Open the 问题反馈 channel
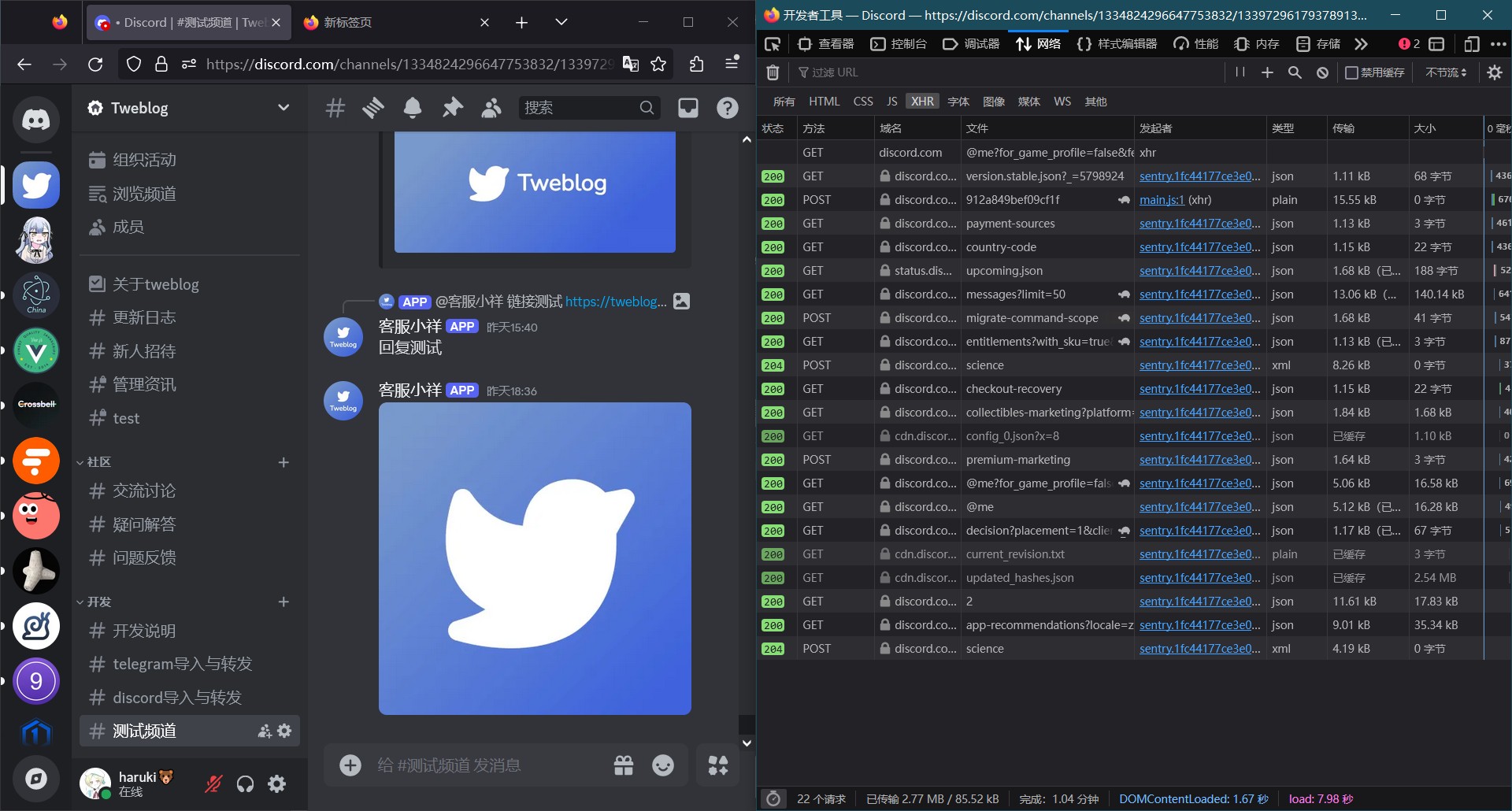Screen dimensions: 1512x811 coord(144,558)
